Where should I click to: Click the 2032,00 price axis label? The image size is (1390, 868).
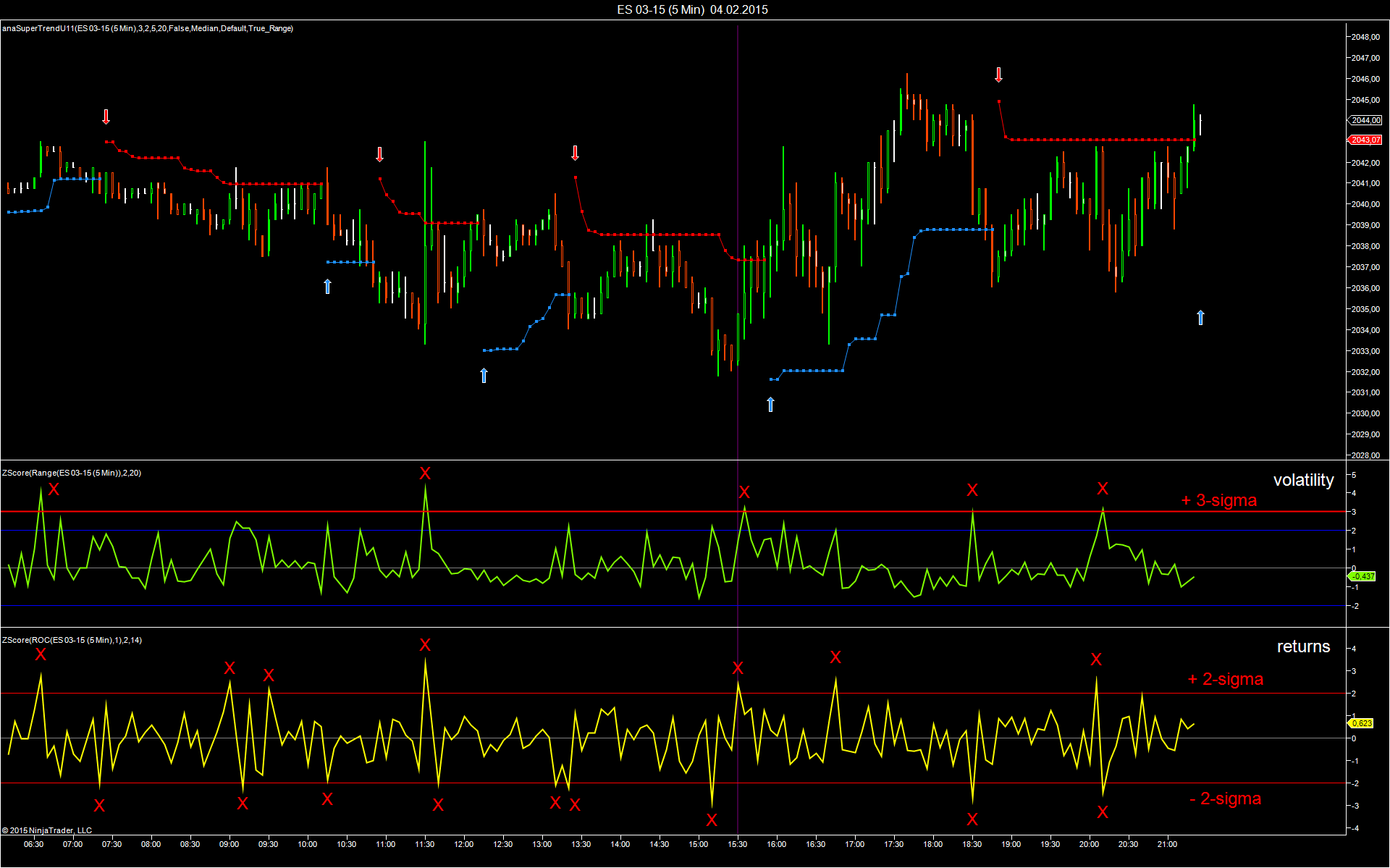click(x=1365, y=372)
